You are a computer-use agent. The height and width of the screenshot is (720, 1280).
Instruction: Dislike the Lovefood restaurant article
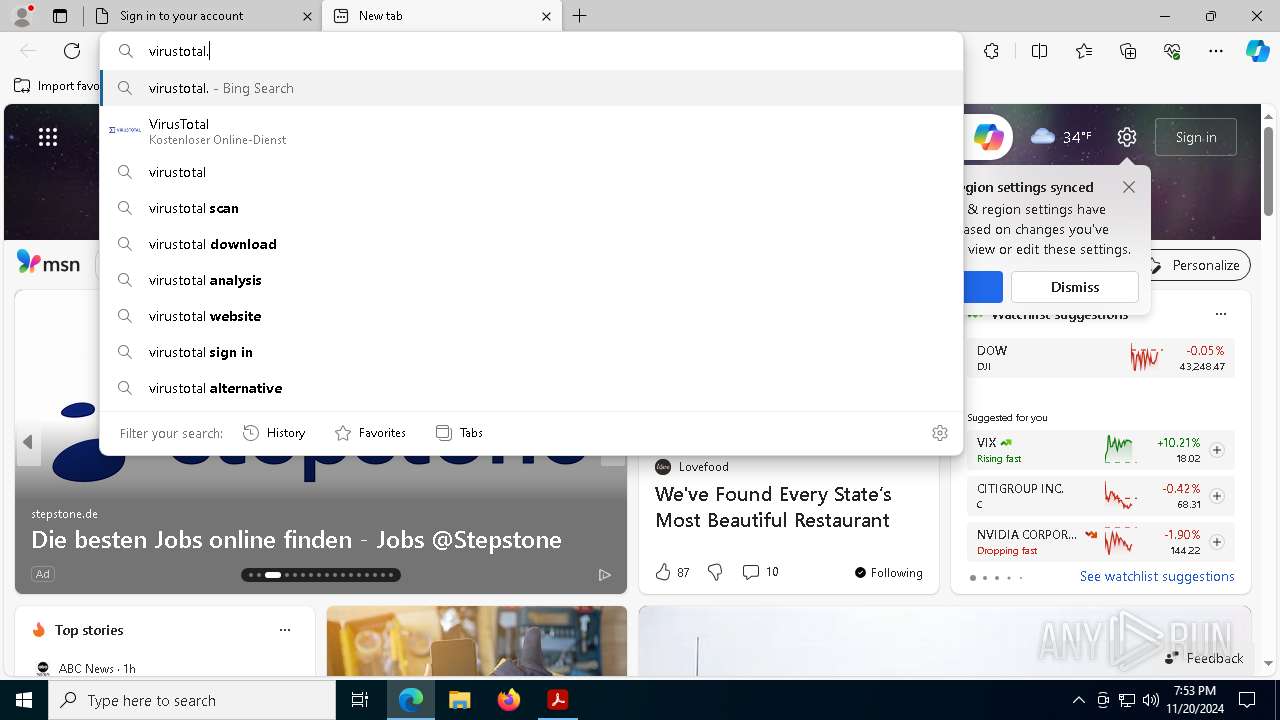715,572
